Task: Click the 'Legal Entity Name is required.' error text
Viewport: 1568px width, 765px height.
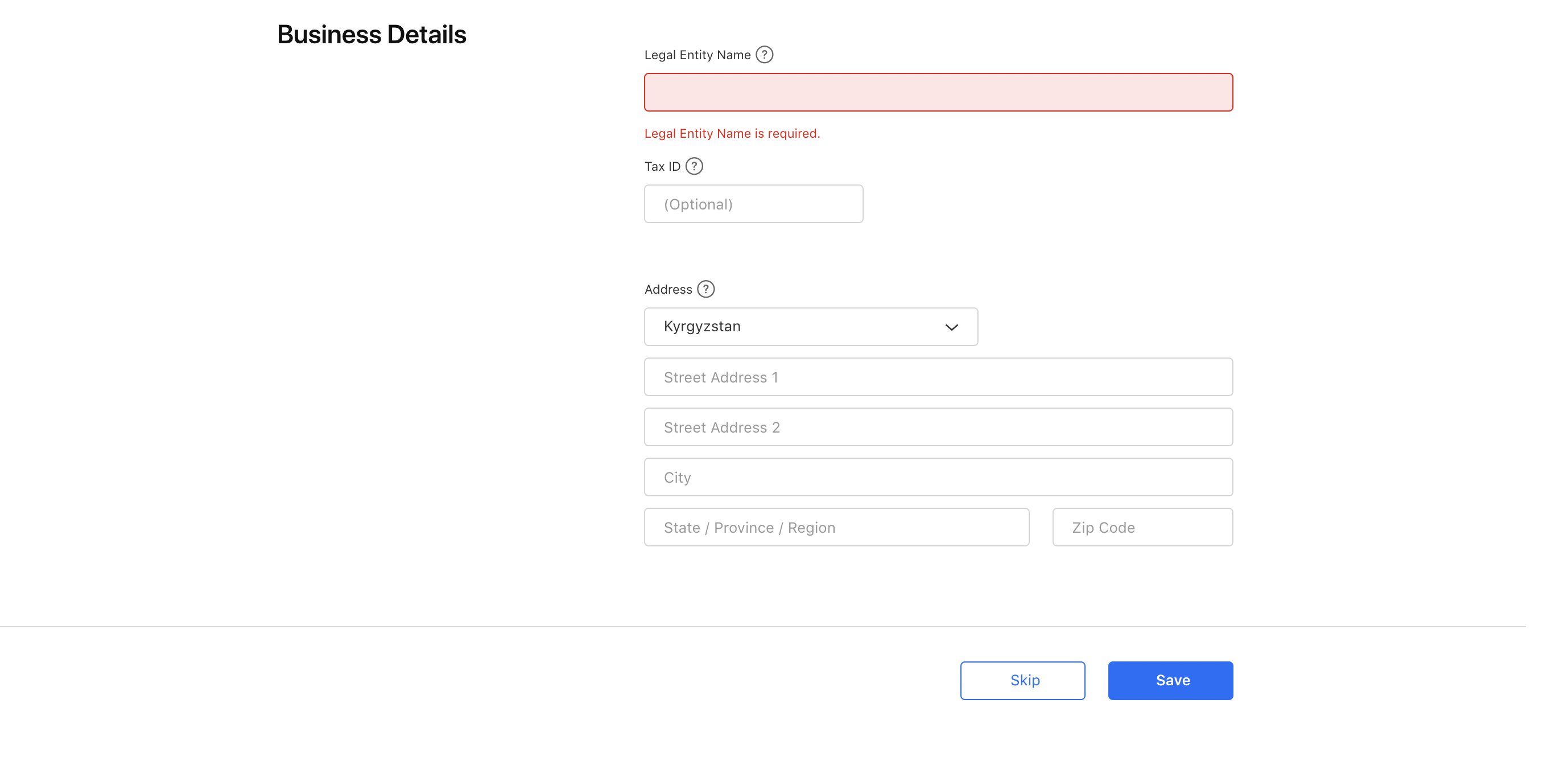Action: (732, 133)
